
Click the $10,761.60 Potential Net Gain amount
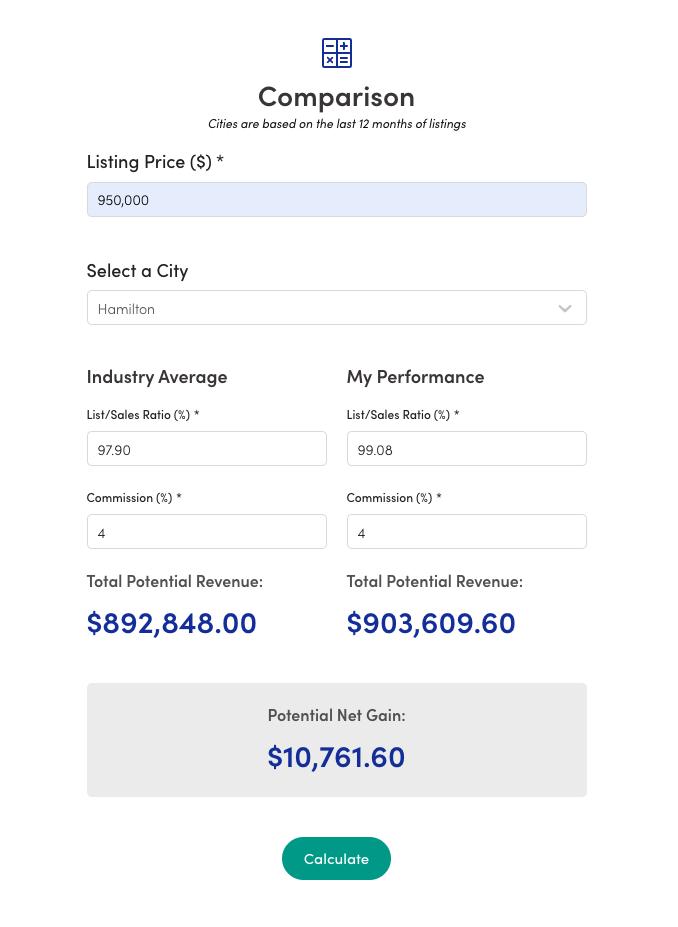coord(336,756)
